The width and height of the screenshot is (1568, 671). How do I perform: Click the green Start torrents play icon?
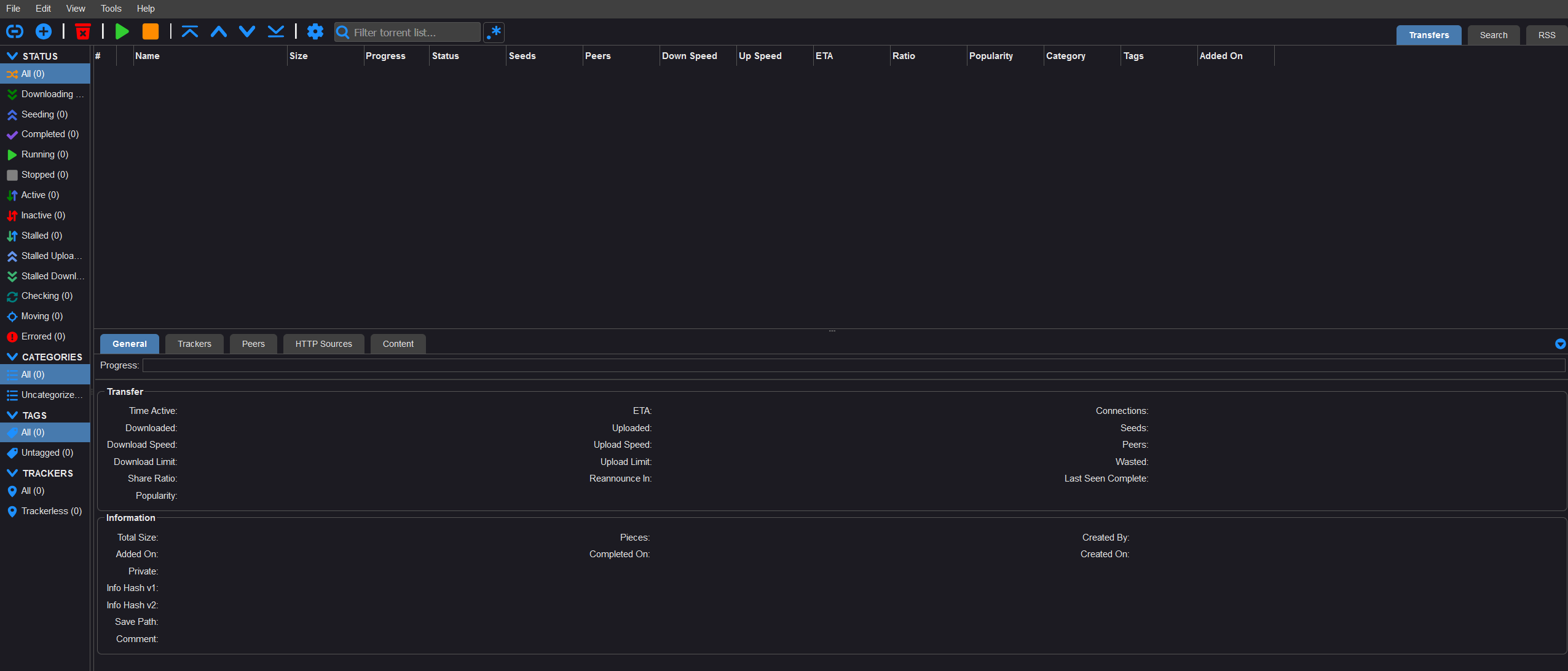[x=122, y=31]
